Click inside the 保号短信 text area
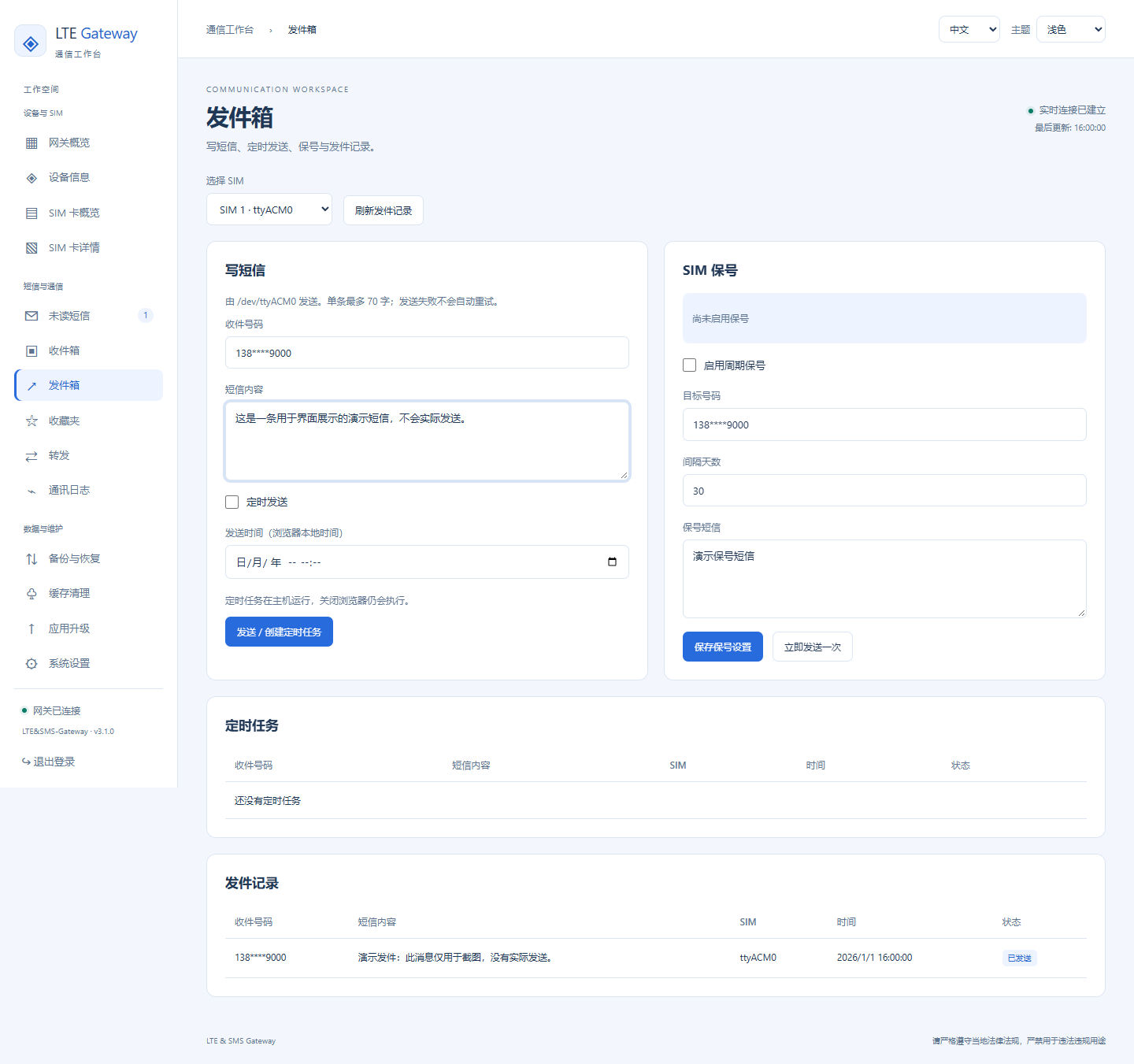The height and width of the screenshot is (1064, 1134). coord(884,579)
